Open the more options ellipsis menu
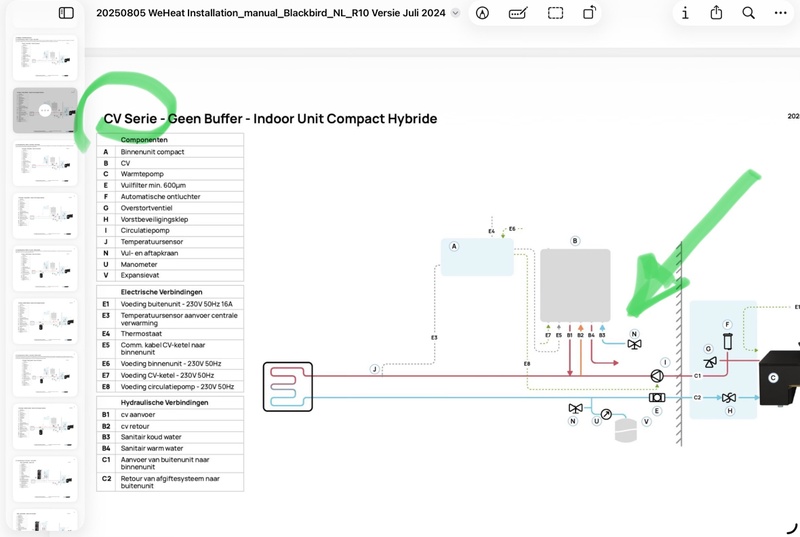The image size is (800, 537). pos(780,13)
